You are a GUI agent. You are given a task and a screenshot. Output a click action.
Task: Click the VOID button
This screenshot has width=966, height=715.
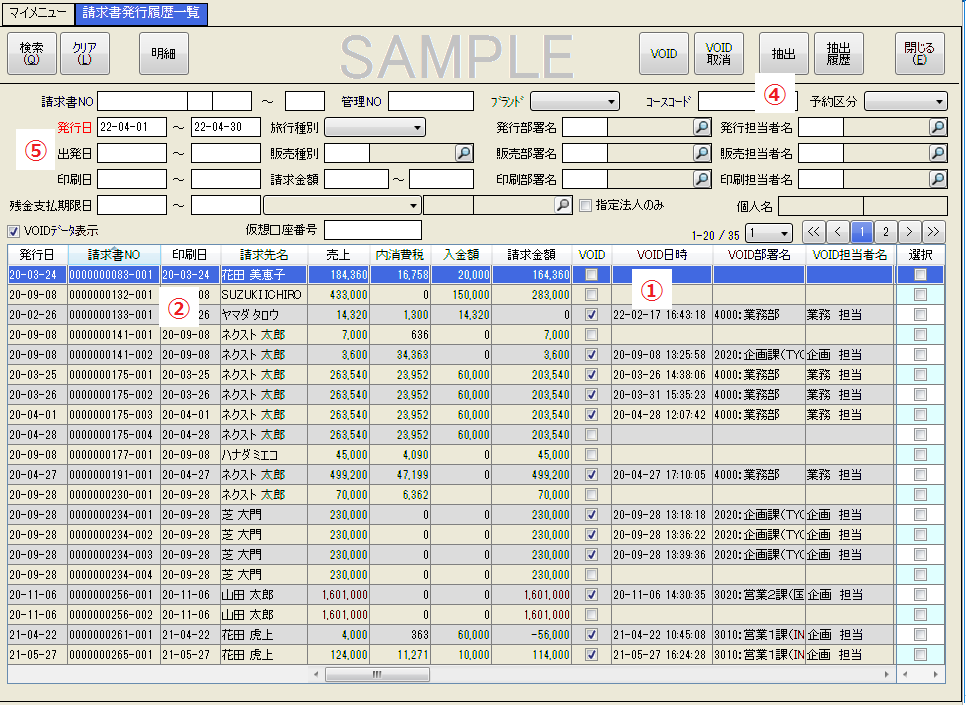[x=664, y=54]
